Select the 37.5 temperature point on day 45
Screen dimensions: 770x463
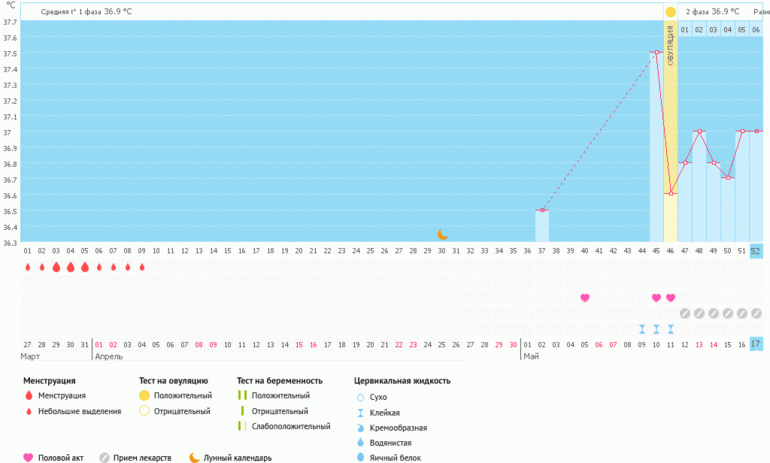656,53
